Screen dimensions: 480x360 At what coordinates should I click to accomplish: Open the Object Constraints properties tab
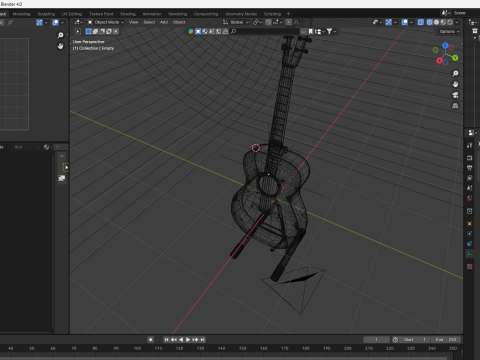pyautogui.click(x=470, y=244)
